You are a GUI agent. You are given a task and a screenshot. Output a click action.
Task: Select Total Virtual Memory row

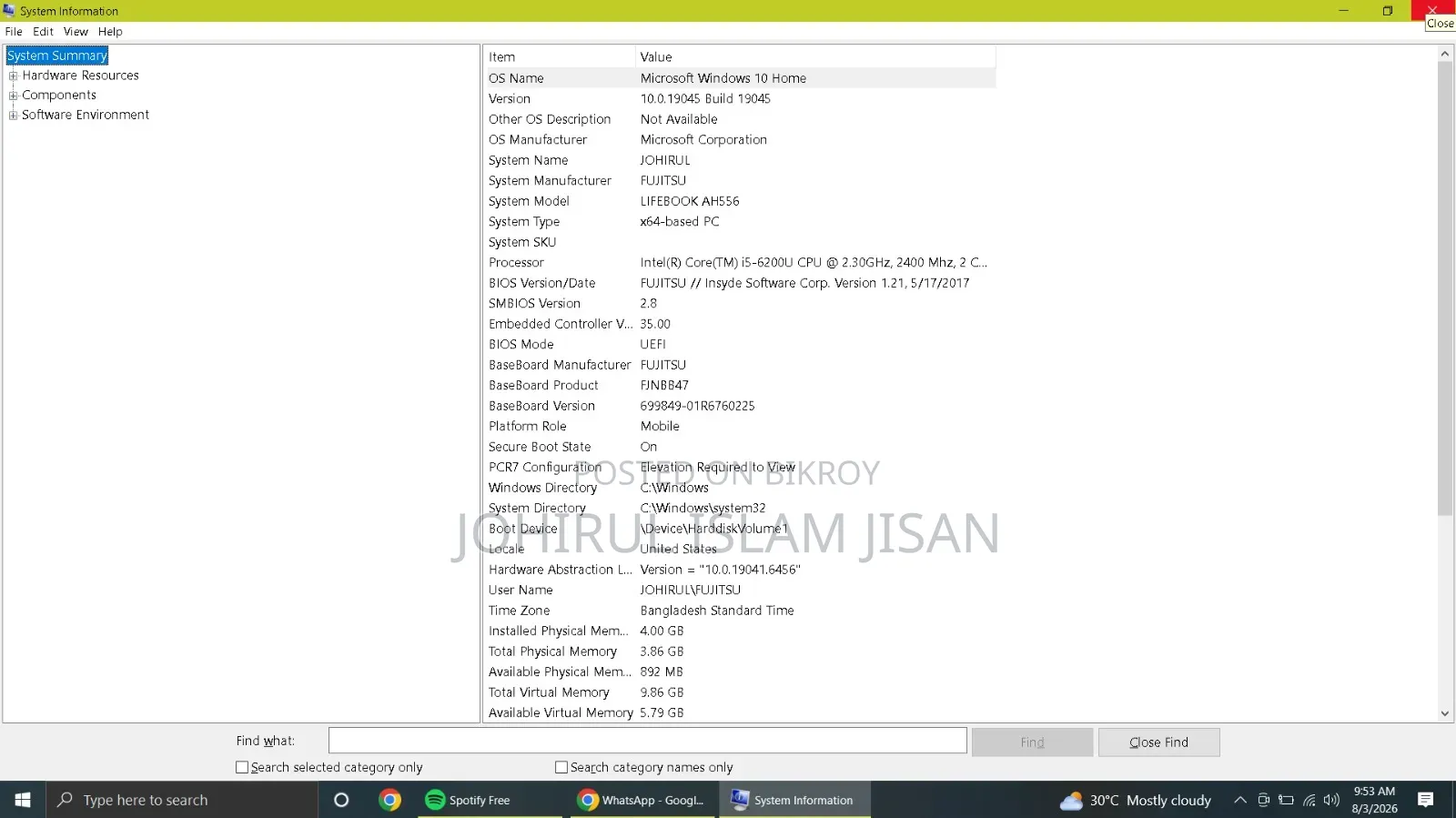click(740, 692)
